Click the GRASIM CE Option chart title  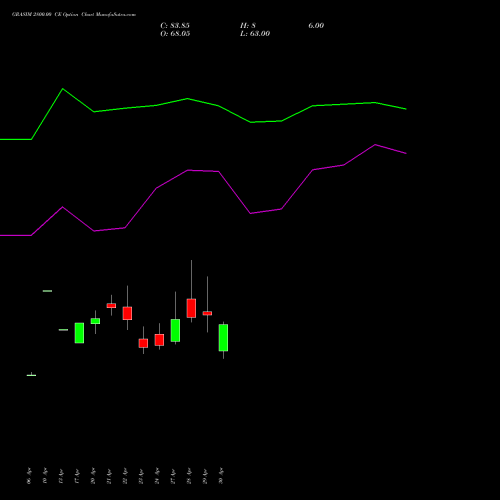(74, 15)
